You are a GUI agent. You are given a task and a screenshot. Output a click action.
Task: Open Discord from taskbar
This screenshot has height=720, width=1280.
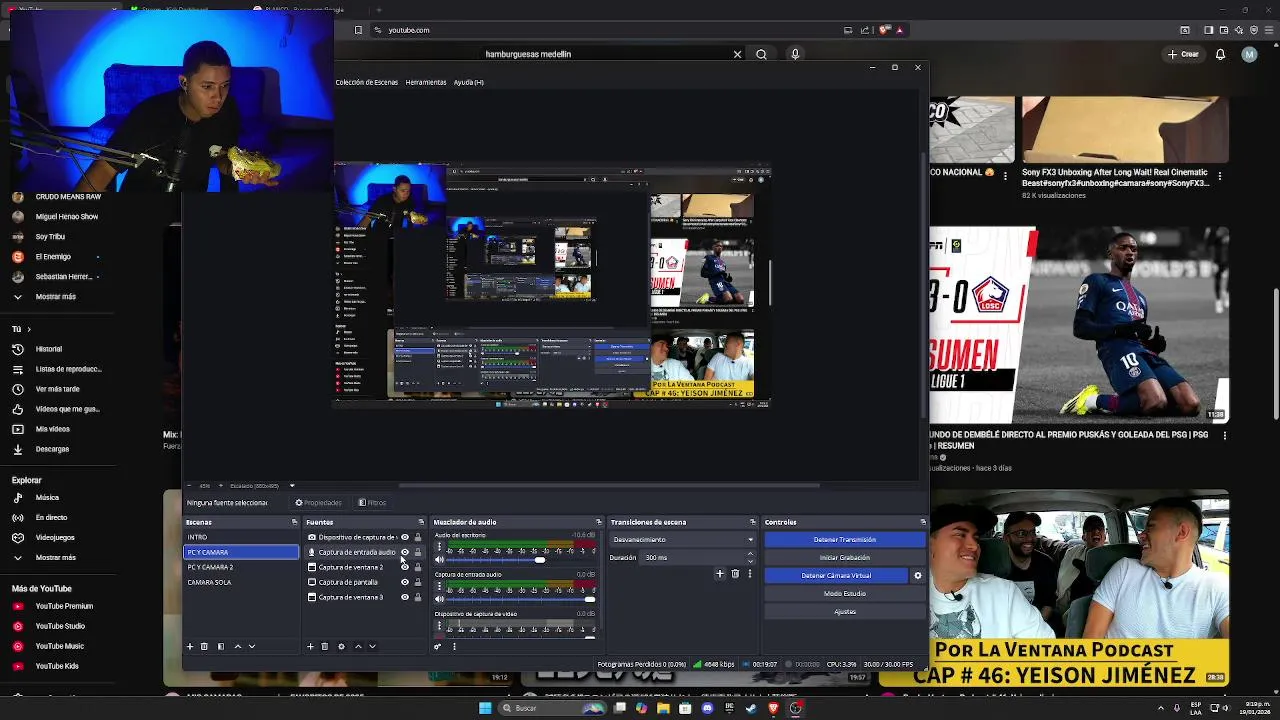707,708
